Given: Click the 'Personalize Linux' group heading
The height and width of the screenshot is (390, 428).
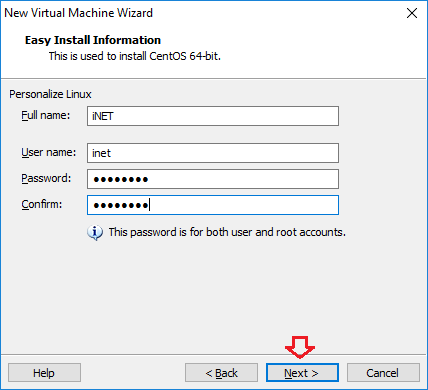Looking at the screenshot, I should pyautogui.click(x=50, y=94).
